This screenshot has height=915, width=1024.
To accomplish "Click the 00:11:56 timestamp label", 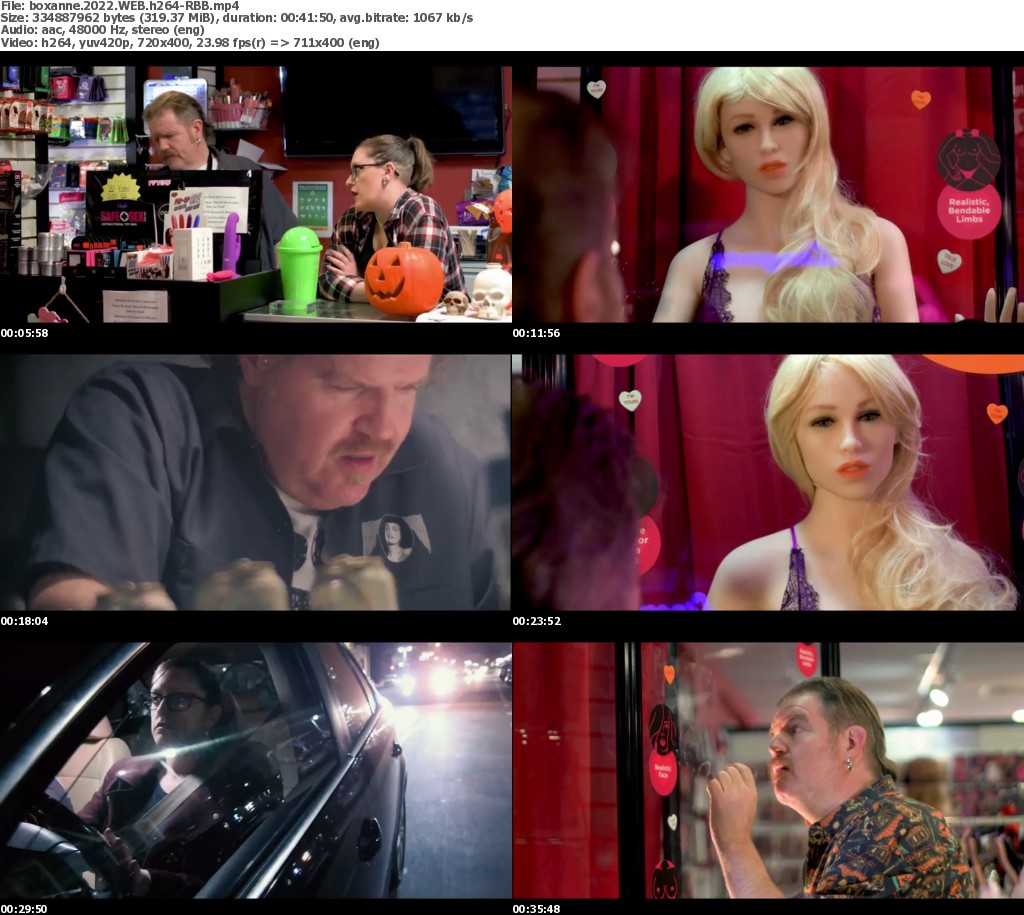I will pyautogui.click(x=536, y=333).
